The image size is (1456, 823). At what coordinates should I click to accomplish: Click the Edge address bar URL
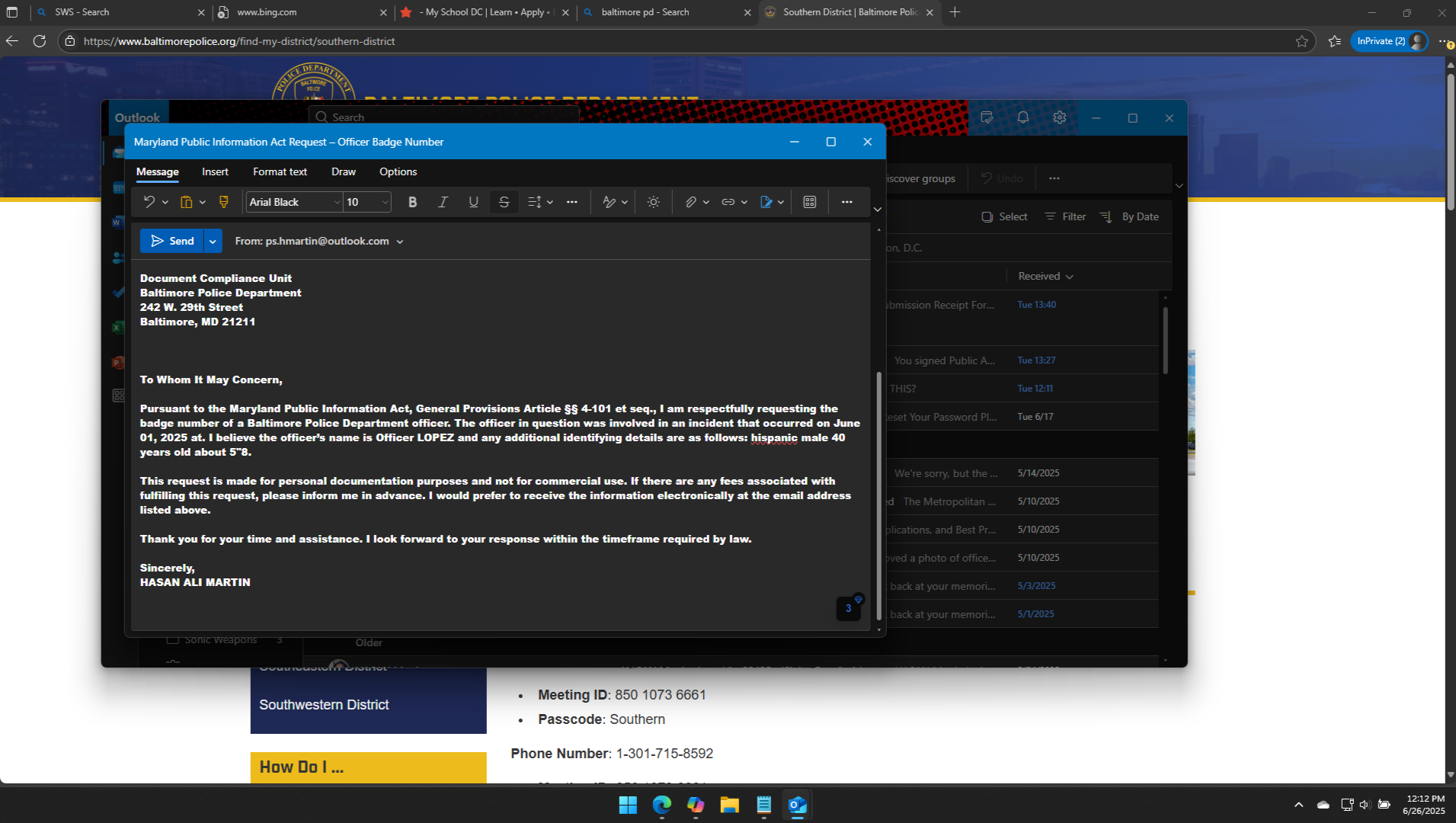pyautogui.click(x=239, y=41)
